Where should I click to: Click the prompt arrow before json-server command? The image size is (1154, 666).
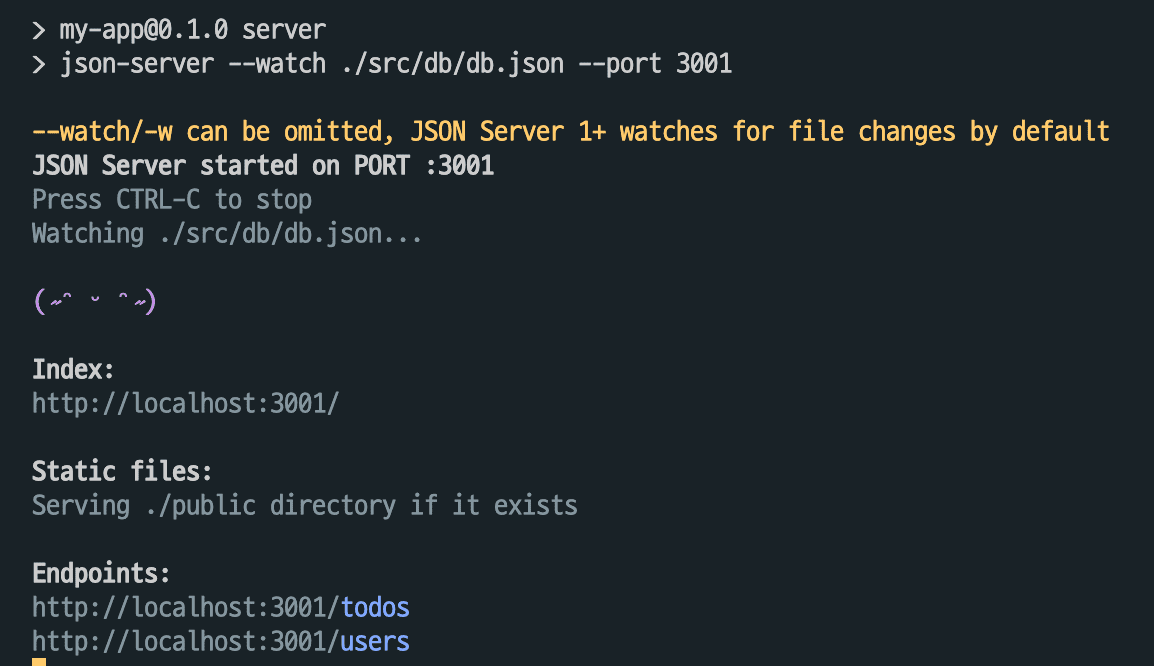39,64
